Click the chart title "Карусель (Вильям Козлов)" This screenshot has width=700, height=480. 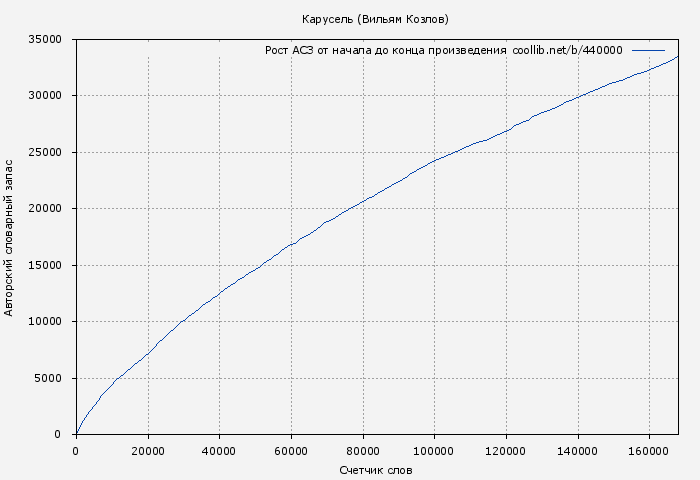(375, 19)
